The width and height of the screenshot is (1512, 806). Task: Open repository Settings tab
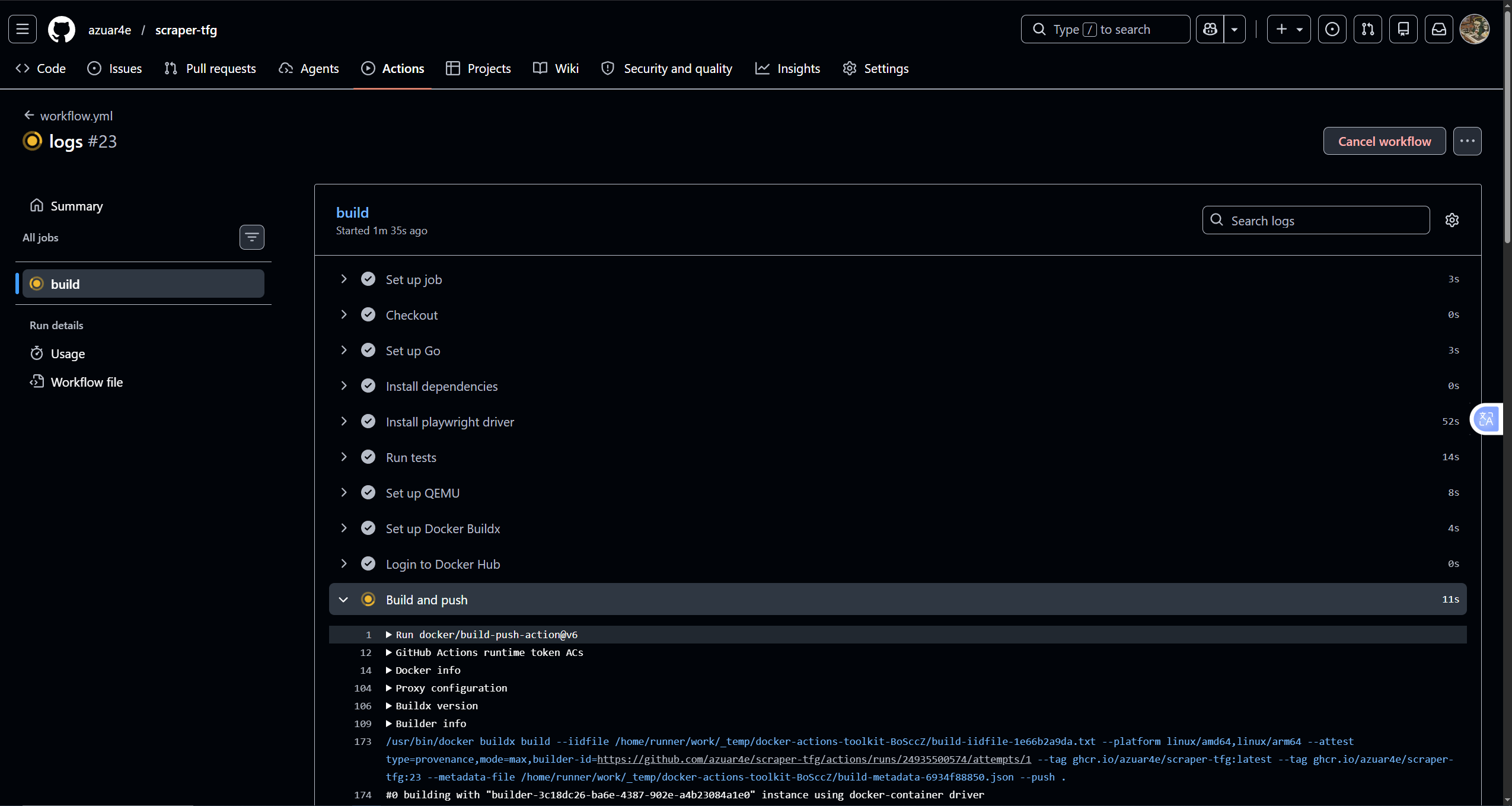876,68
